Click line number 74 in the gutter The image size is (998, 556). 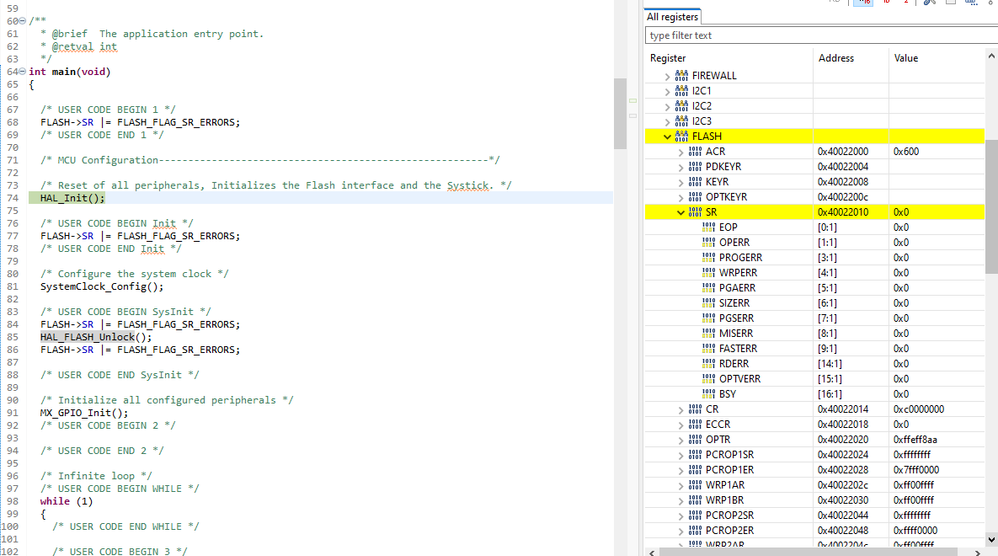[13, 198]
